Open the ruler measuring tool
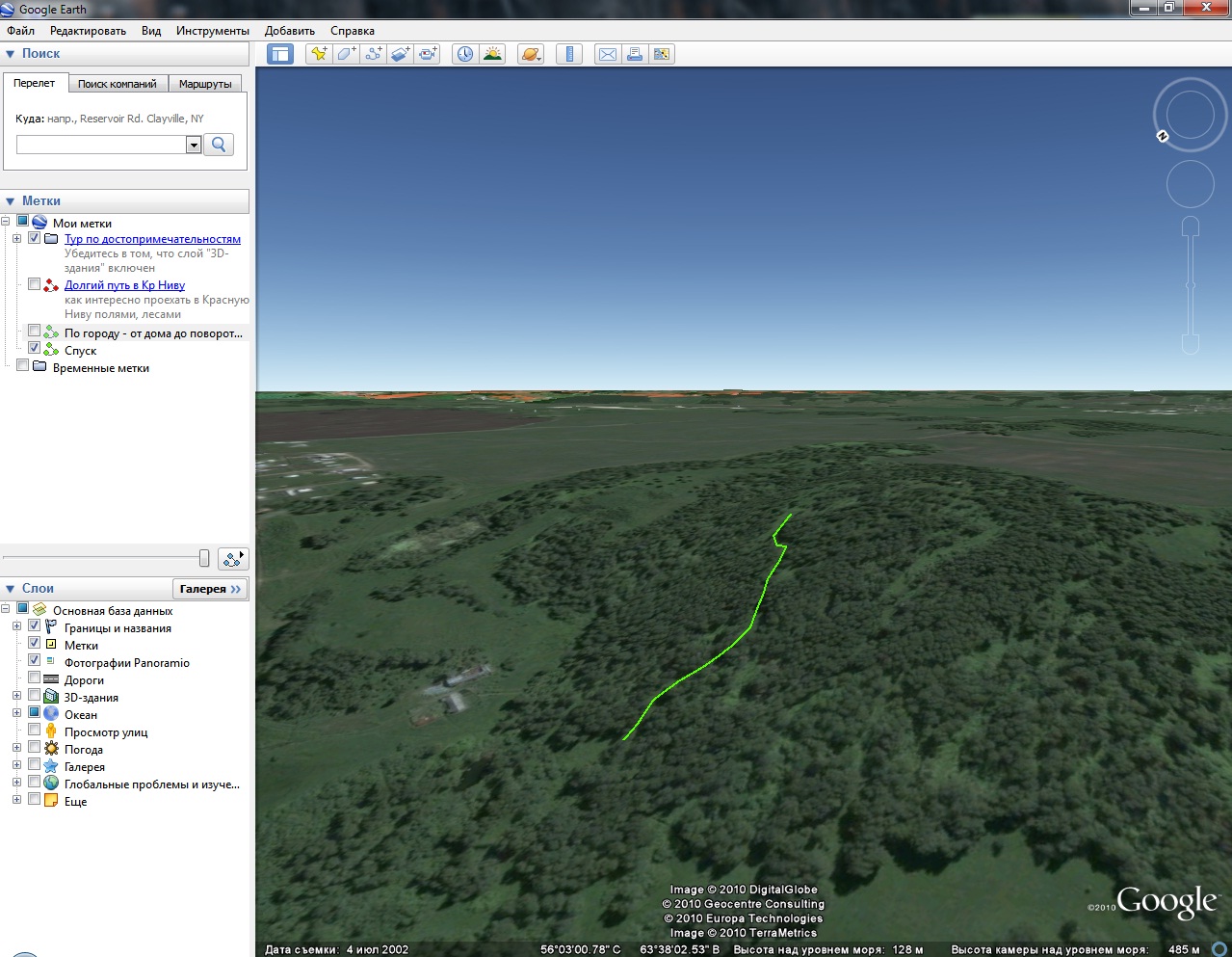1232x957 pixels. click(x=569, y=54)
